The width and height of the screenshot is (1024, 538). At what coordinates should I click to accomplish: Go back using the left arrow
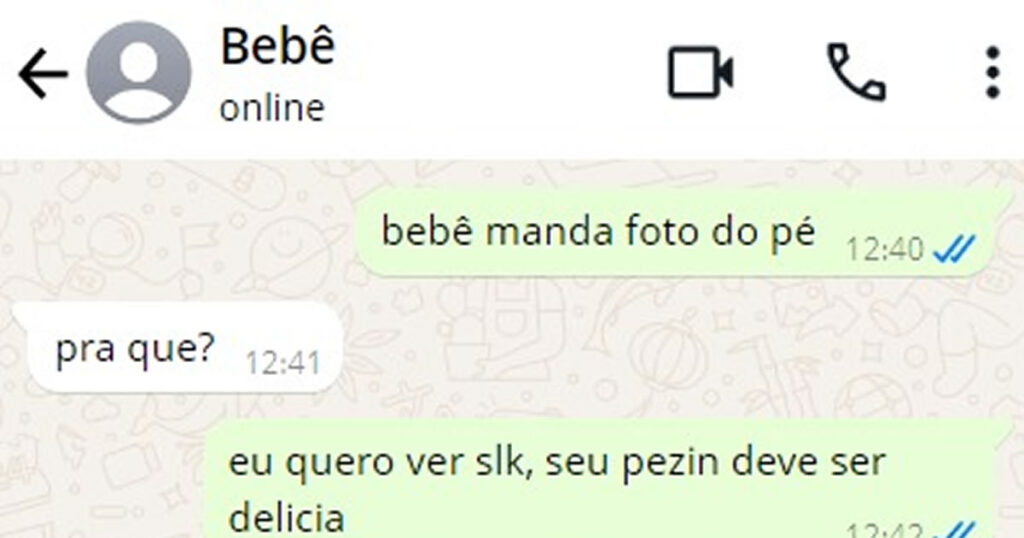43,73
